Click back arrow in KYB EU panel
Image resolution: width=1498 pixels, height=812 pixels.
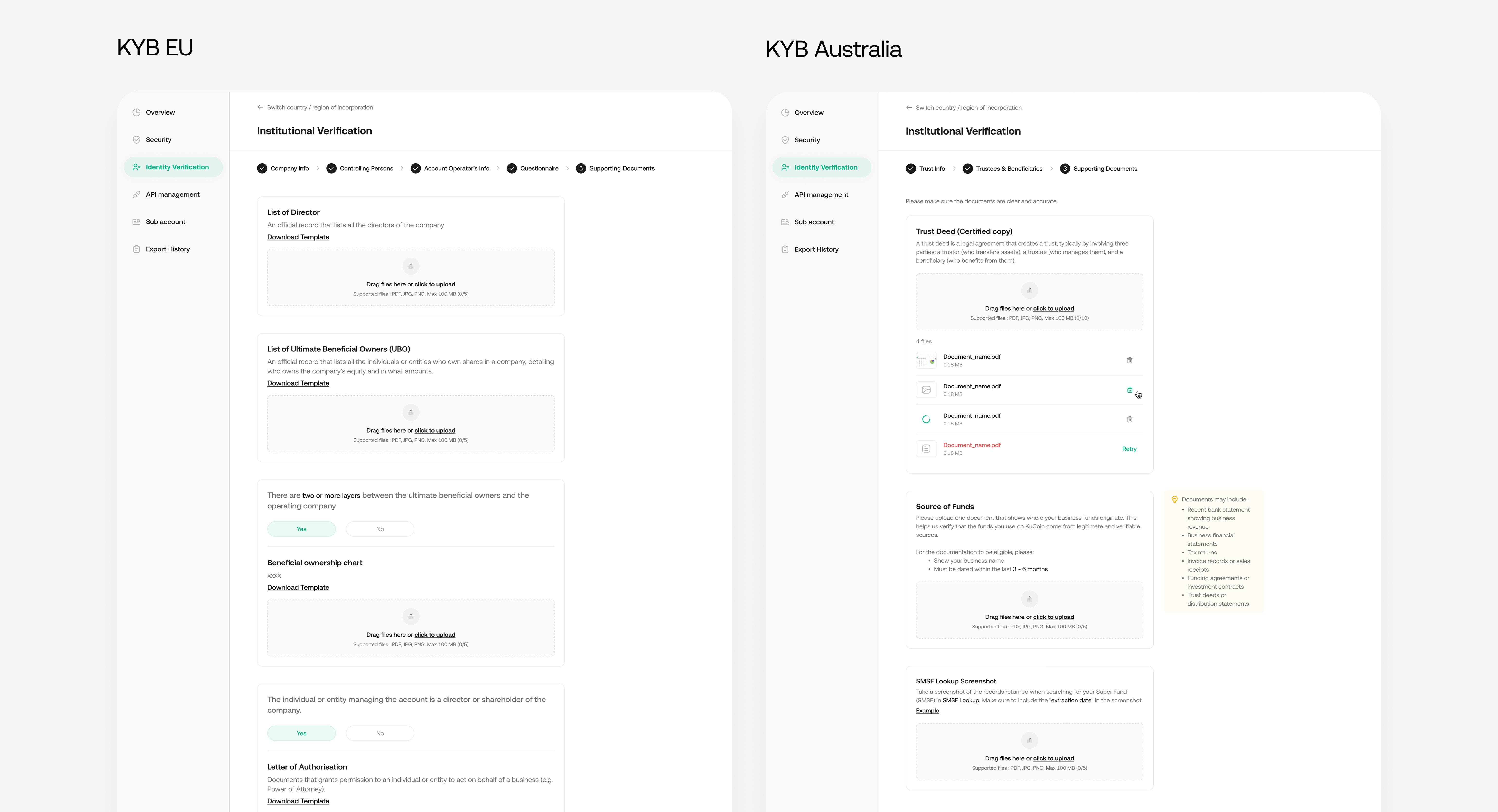(x=260, y=108)
